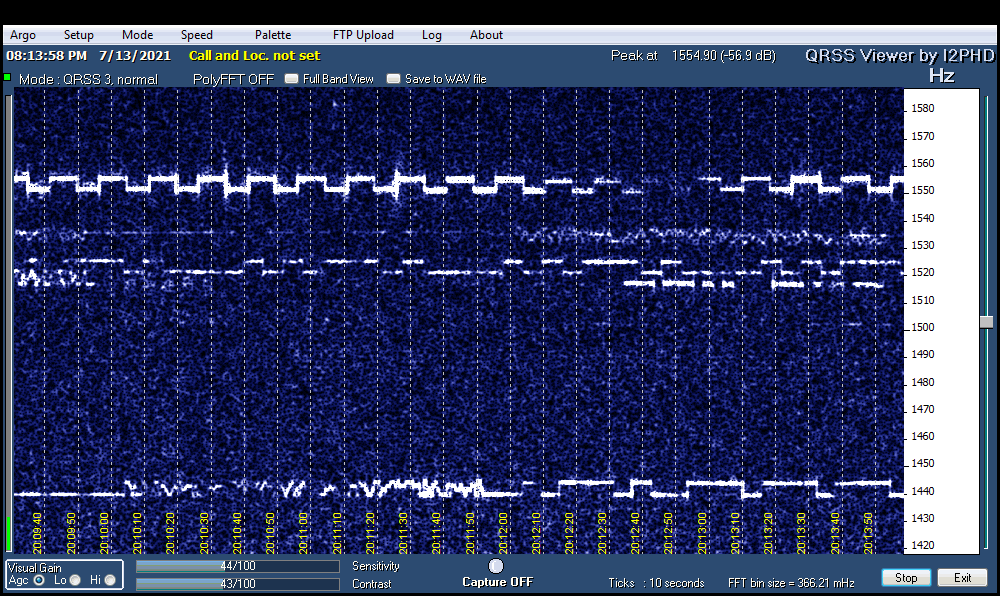This screenshot has height=596, width=1000.
Task: Toggle the Save to WAV file checkbox
Action: click(394, 79)
